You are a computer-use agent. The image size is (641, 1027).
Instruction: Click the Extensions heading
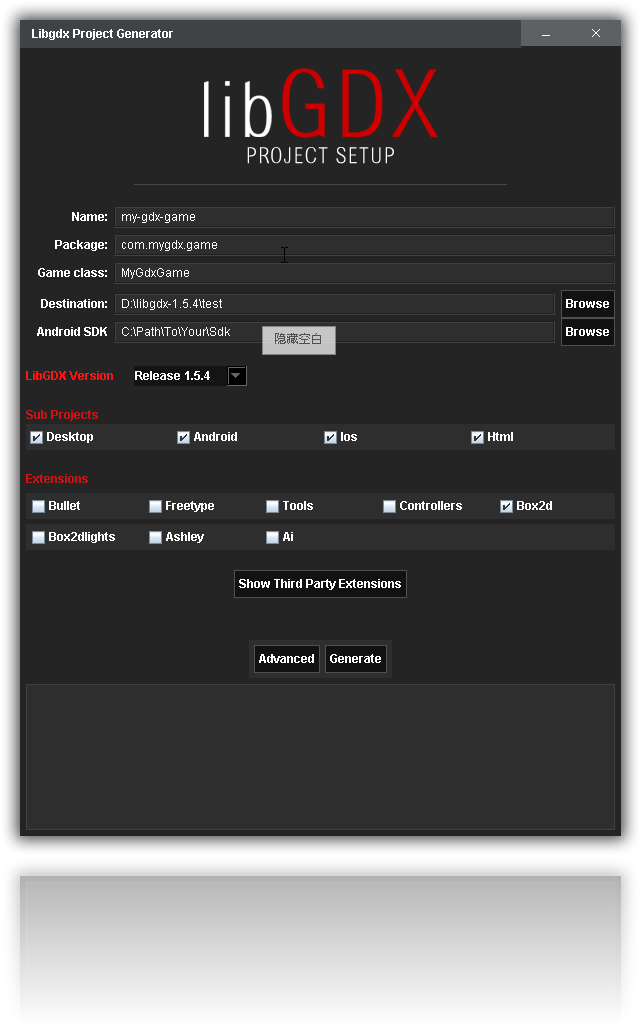coord(56,479)
